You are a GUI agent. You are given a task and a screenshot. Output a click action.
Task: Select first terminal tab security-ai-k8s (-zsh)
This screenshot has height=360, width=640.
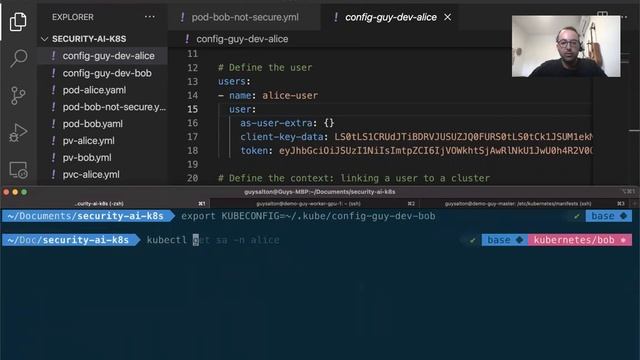[x=104, y=203]
